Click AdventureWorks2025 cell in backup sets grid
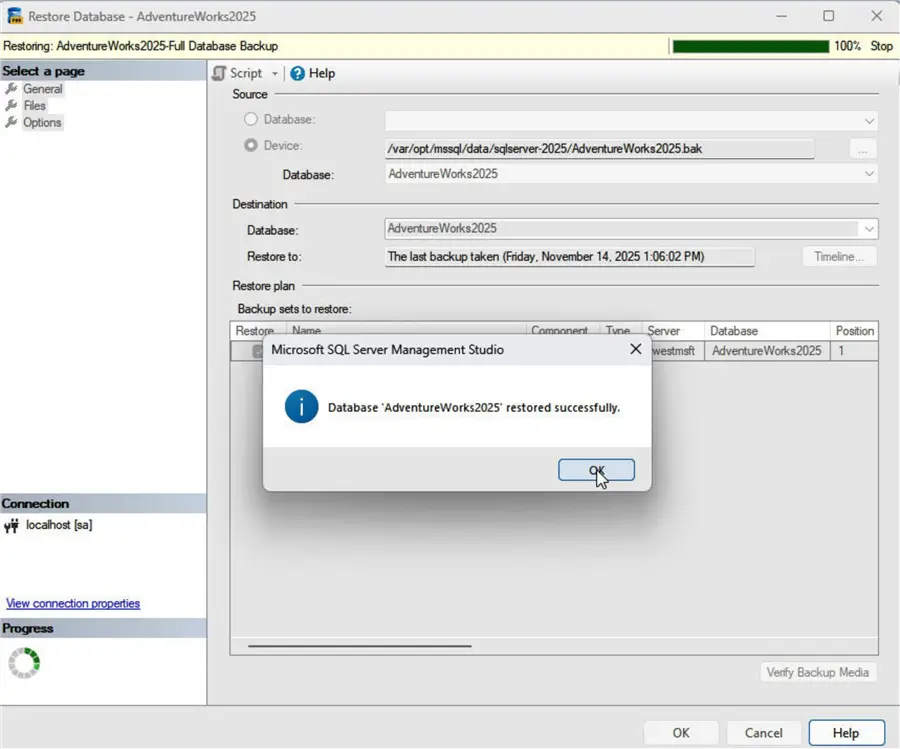 point(766,351)
